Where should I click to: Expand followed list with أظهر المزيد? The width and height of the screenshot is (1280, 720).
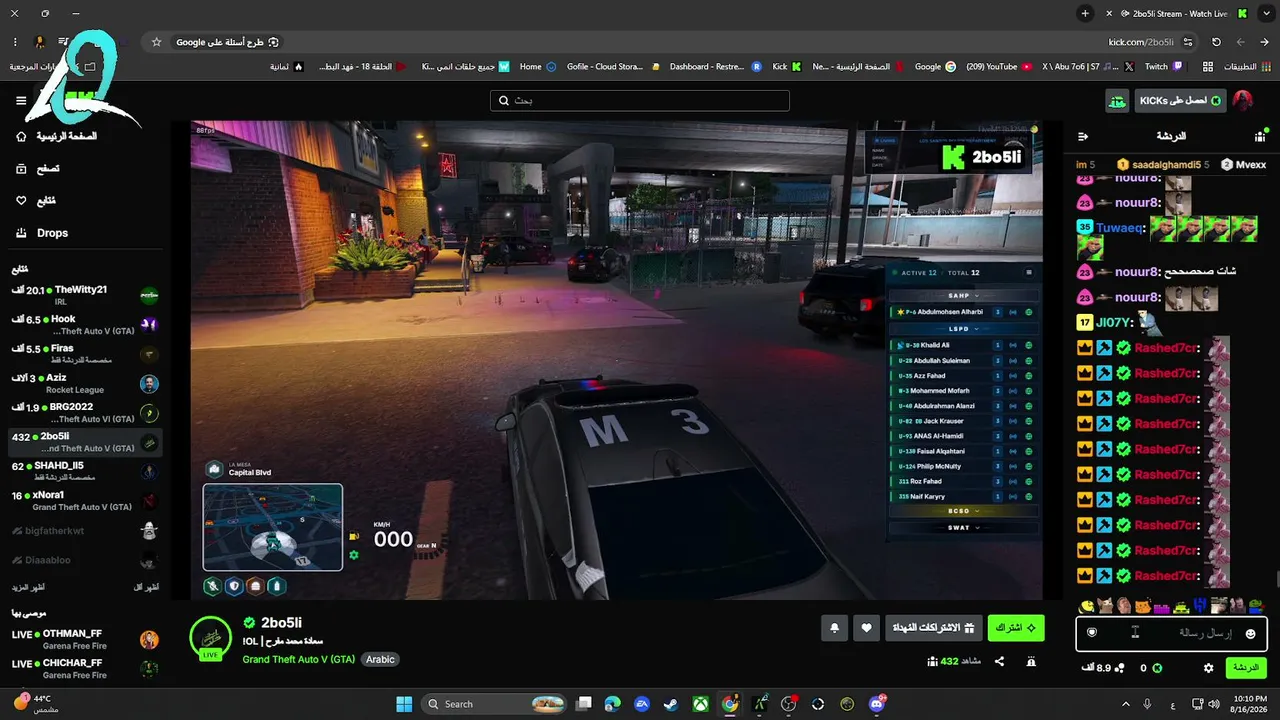tap(28, 587)
